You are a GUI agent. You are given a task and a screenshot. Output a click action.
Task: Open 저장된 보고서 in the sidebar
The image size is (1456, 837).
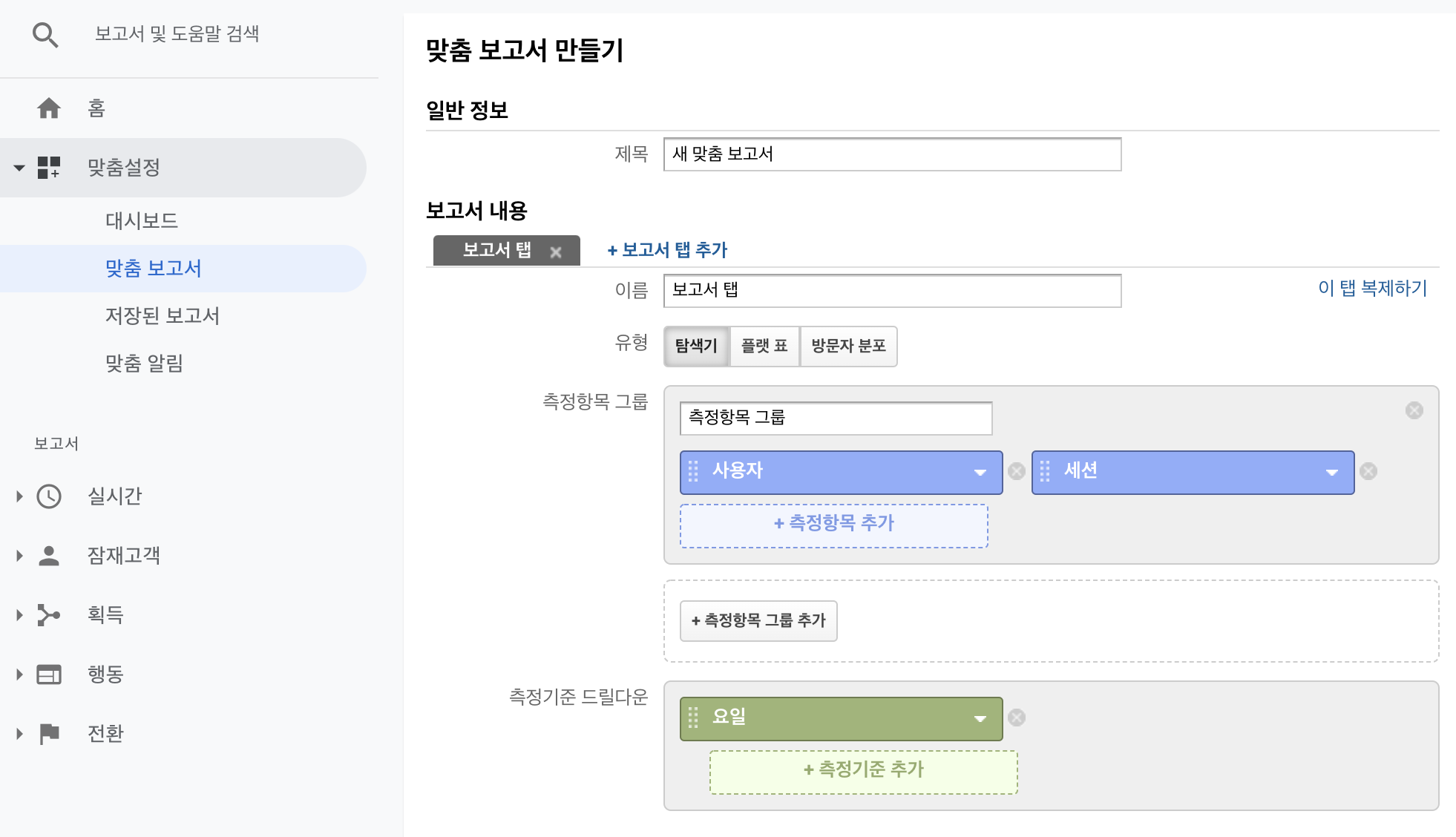(x=163, y=316)
